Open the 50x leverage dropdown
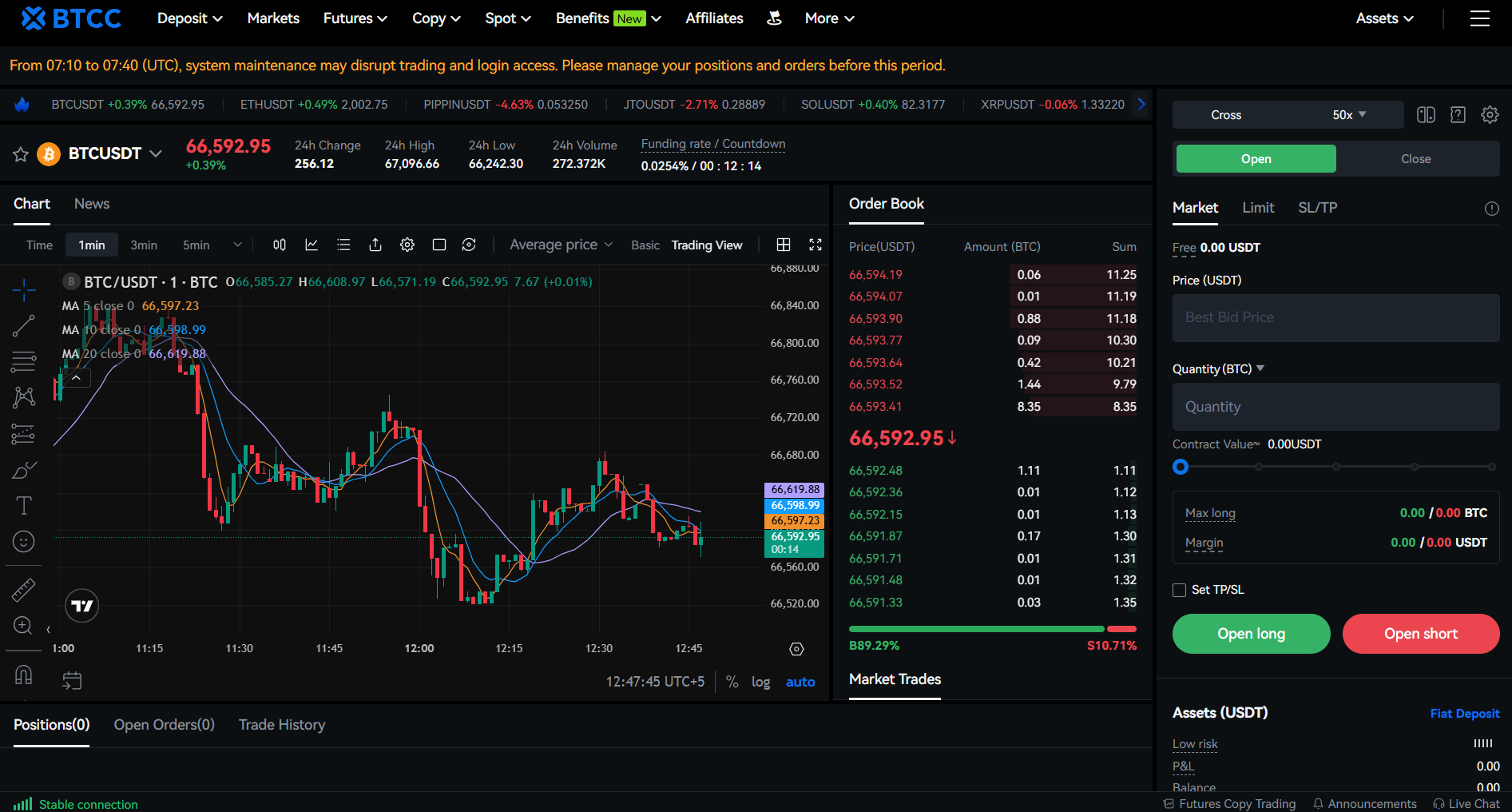 click(1349, 115)
